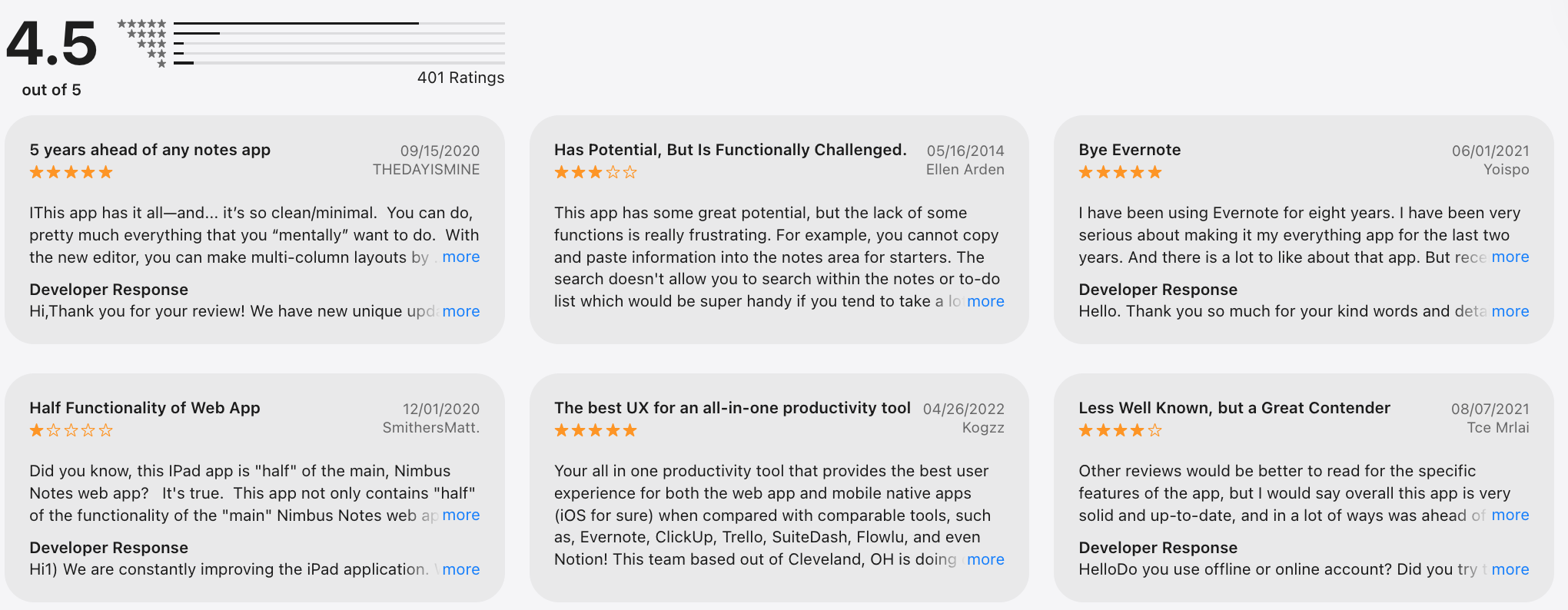
Task: Click the four-star rating on Tce Mrlai's review
Action: [x=1120, y=430]
